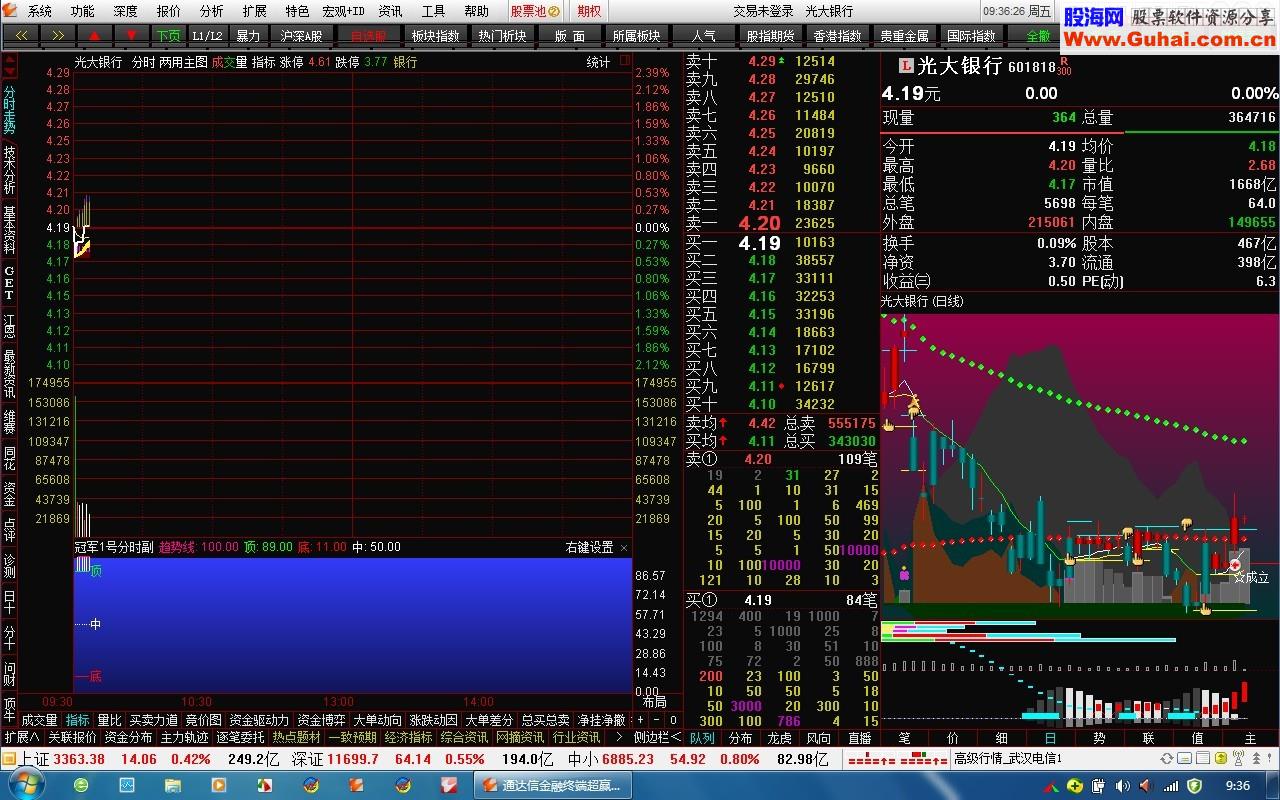Click the 下页 next-page button
The width and height of the screenshot is (1280, 800).
168,35
